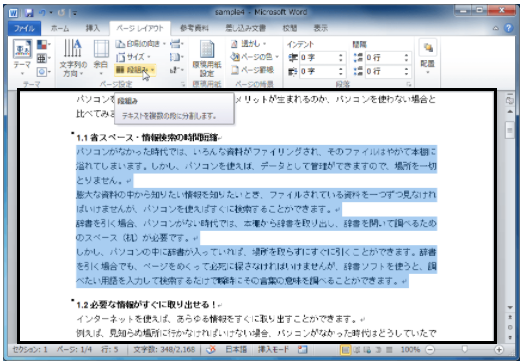Open 文字列の方向 text direction menu
The image size is (521, 361).
tap(73, 58)
